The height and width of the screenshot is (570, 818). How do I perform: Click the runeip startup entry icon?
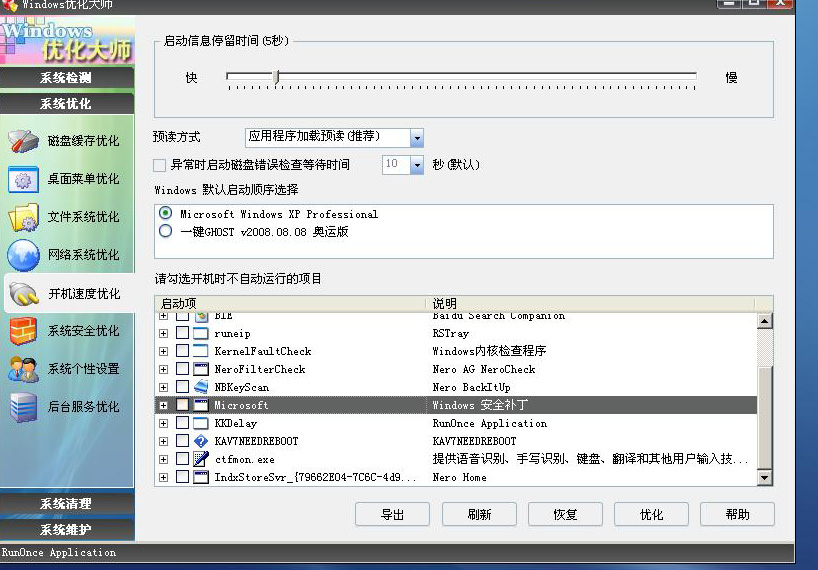pyautogui.click(x=201, y=334)
